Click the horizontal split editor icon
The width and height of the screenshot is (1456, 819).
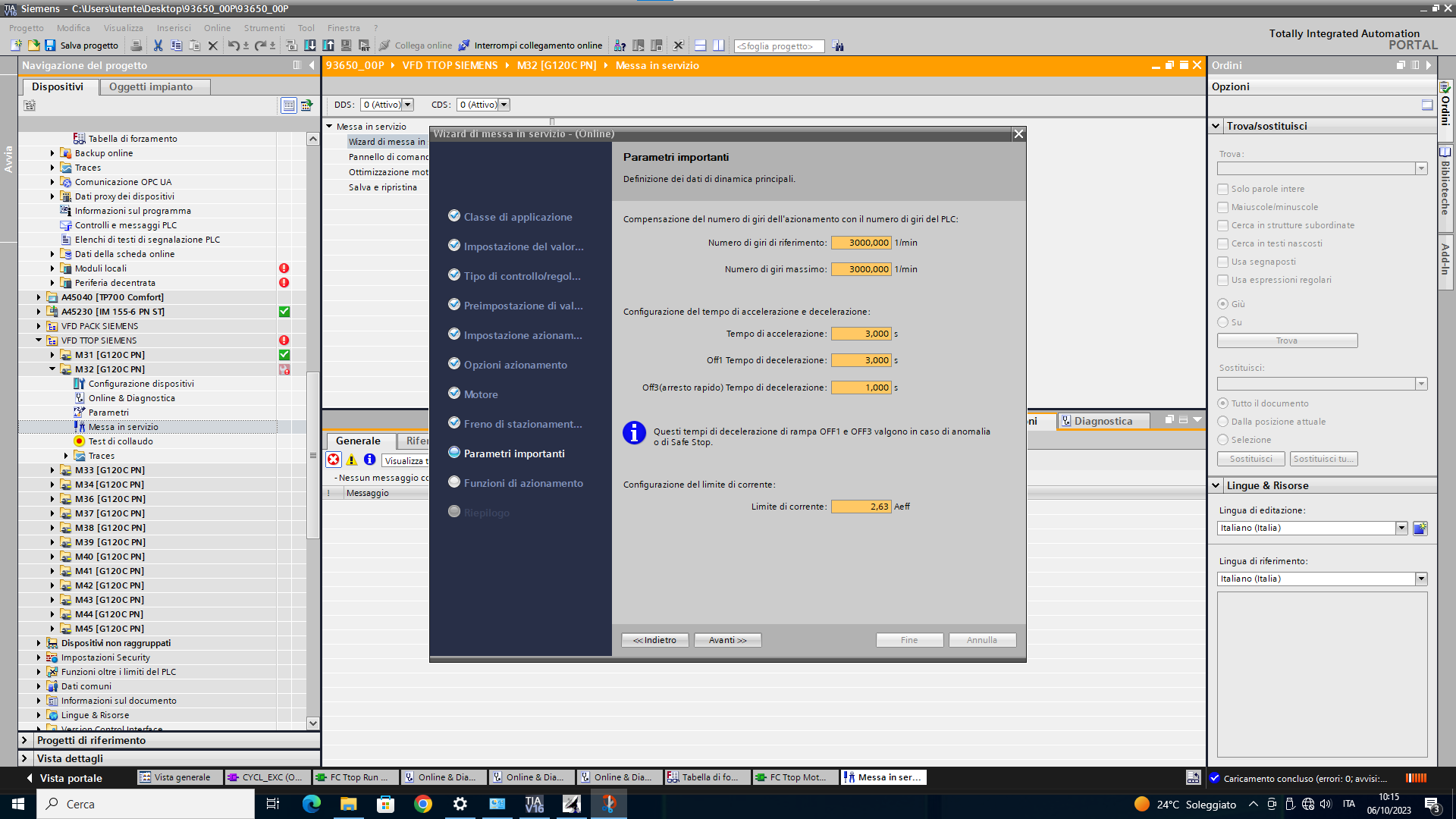point(701,45)
